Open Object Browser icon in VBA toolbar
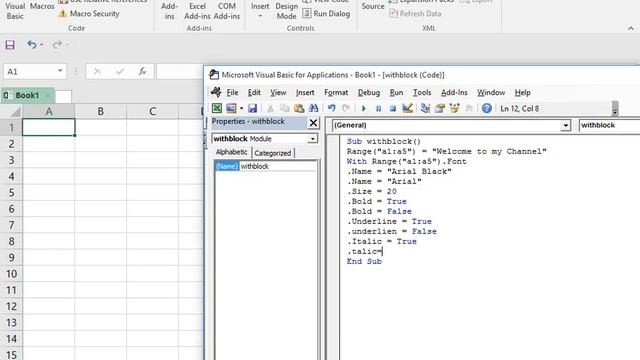Viewport: 640px width, 360px height. tap(454, 108)
